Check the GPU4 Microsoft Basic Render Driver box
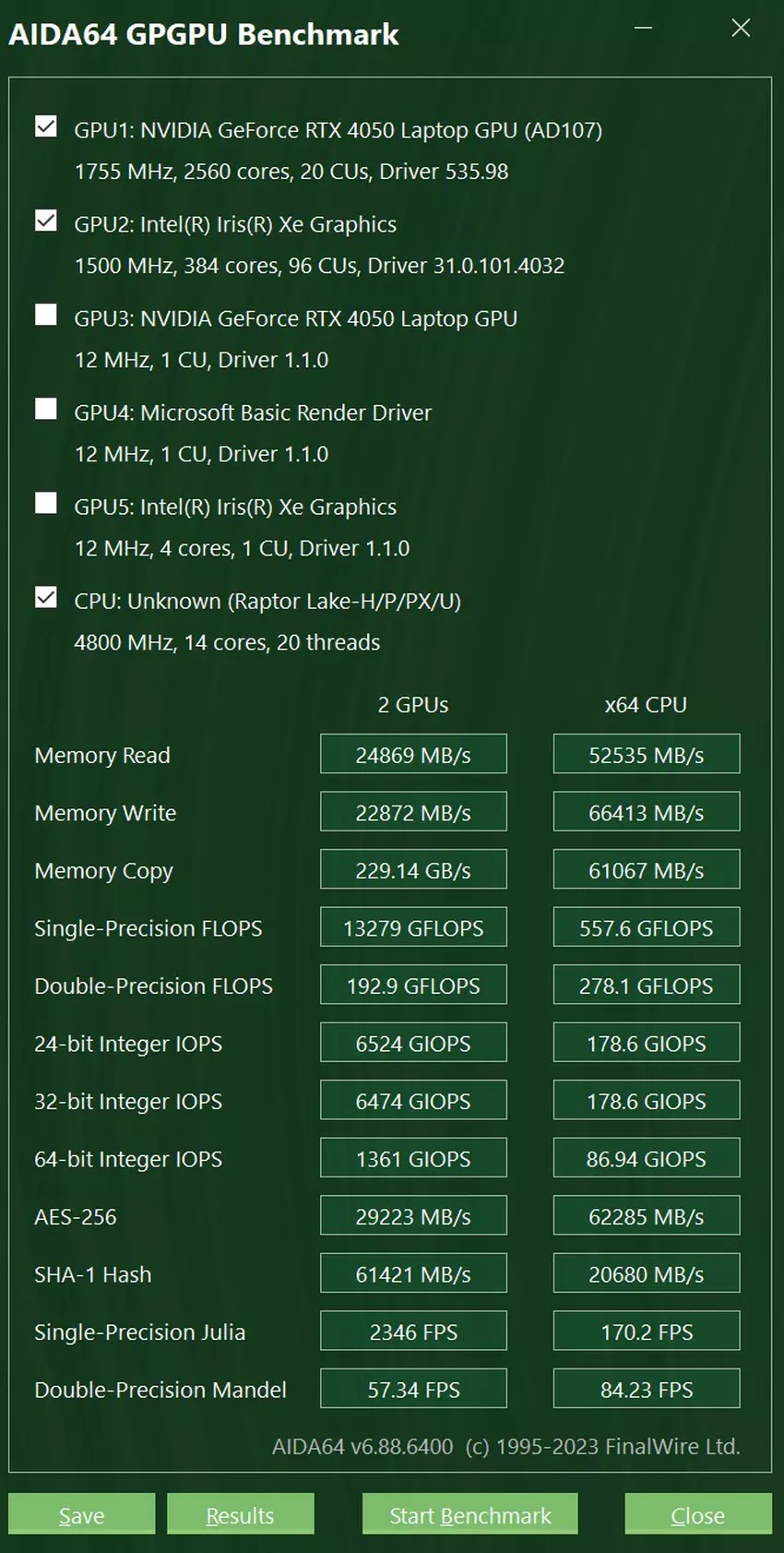The width and height of the screenshot is (784, 1553). coord(46,409)
